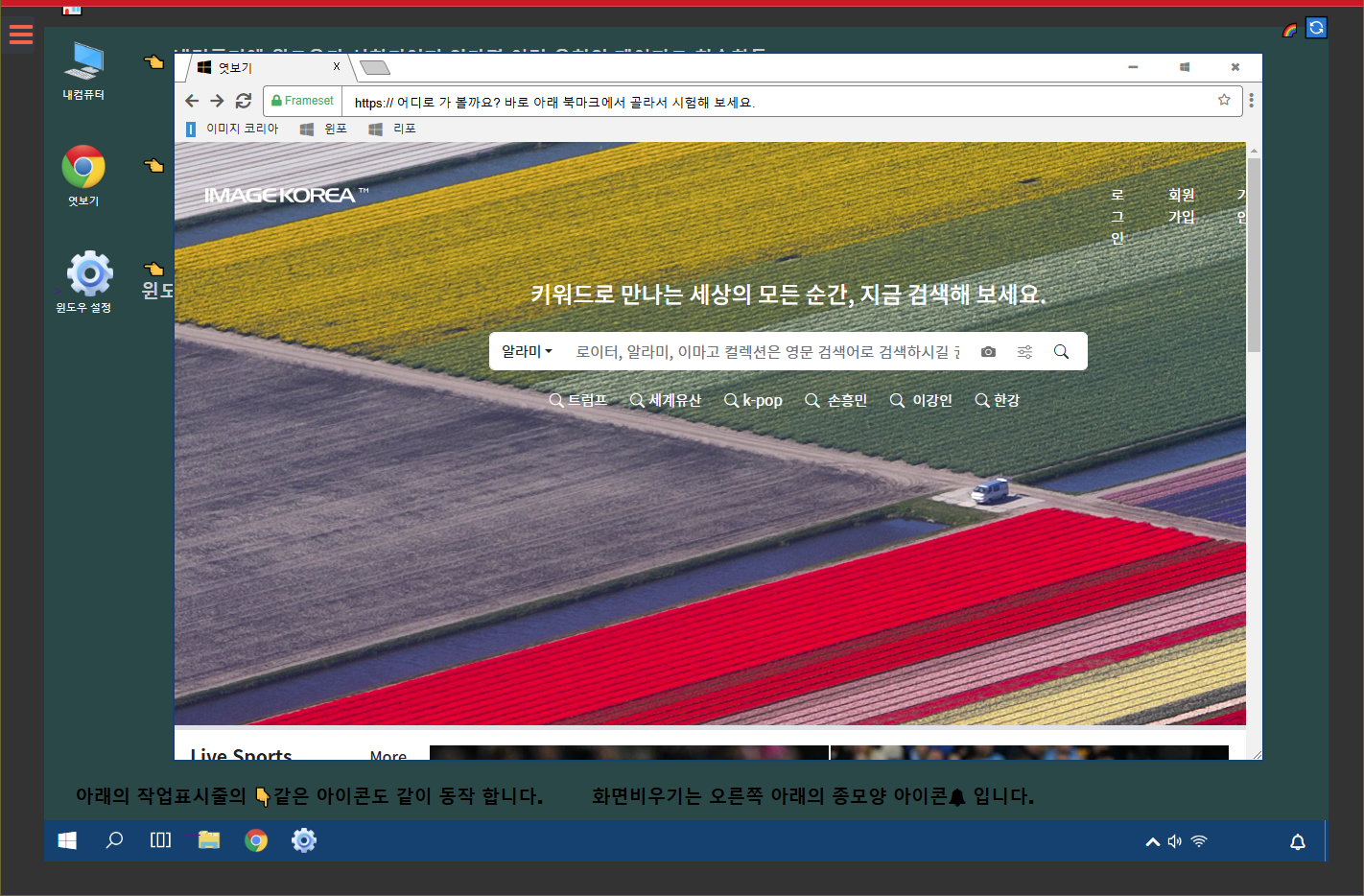Click the volume speaker tray icon
The image size is (1364, 896).
pos(1175,841)
